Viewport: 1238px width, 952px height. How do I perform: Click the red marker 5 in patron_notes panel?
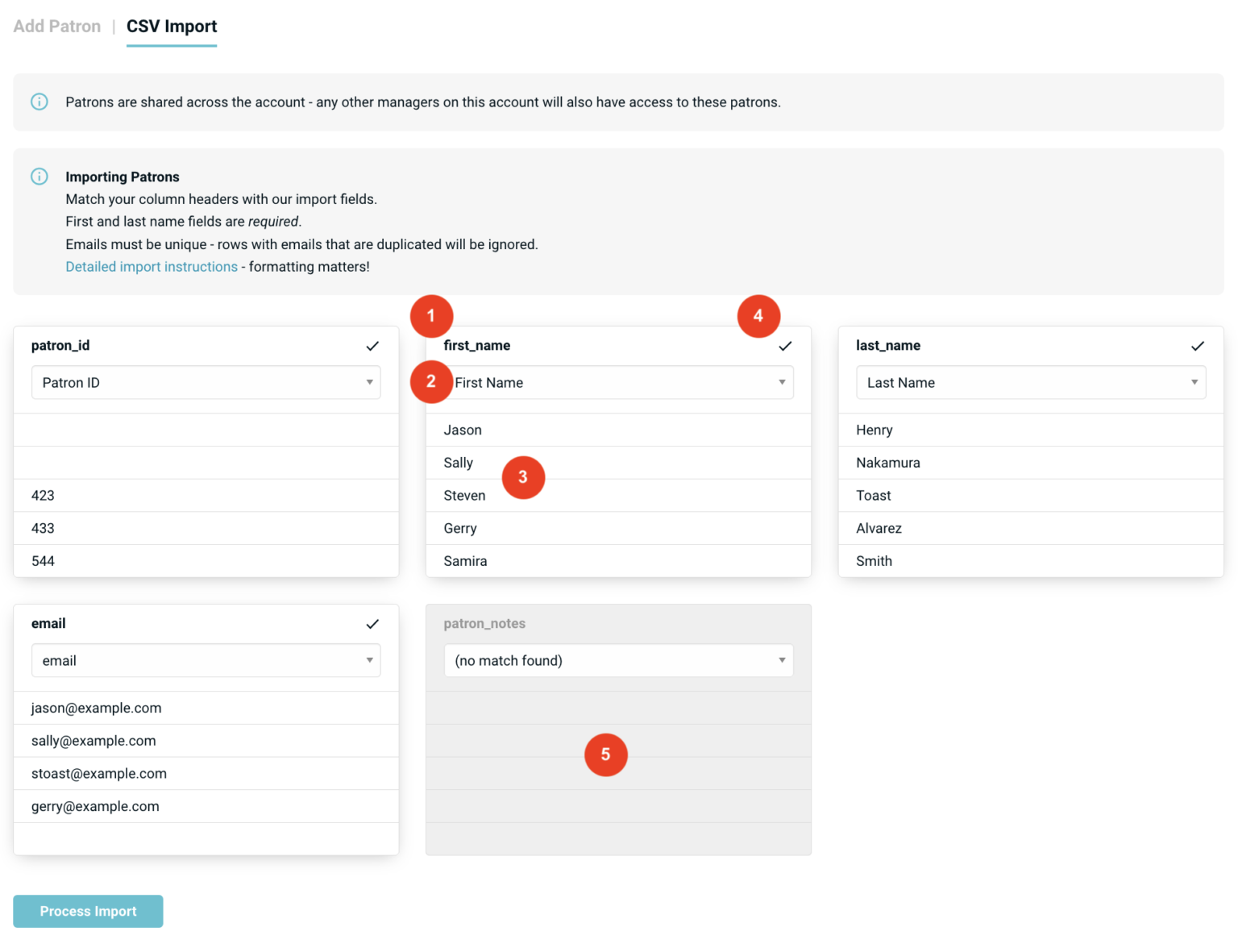click(605, 755)
